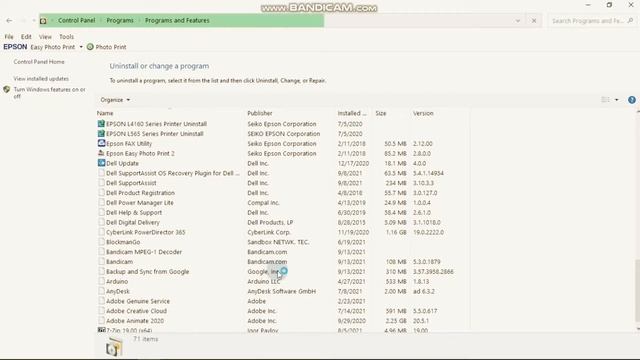Select the Adobe Genuine Service entry
This screenshot has width=640, height=360.
(x=138, y=301)
